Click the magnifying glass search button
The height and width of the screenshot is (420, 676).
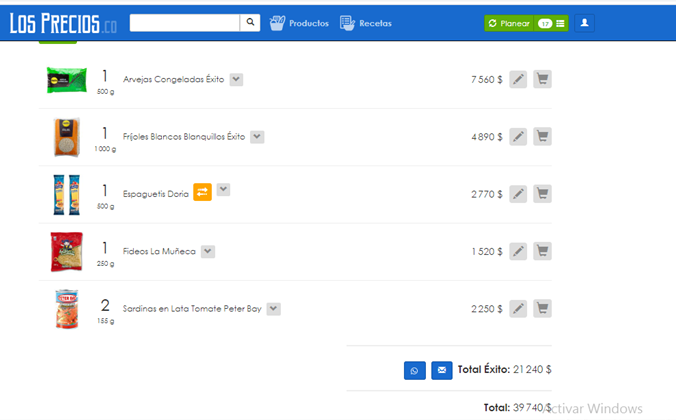[x=250, y=23]
